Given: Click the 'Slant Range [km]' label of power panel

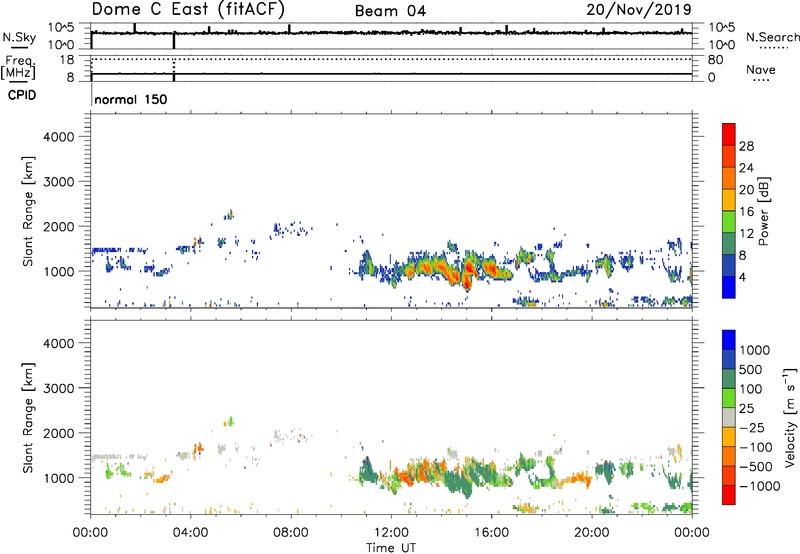Looking at the screenshot, I should (28, 211).
